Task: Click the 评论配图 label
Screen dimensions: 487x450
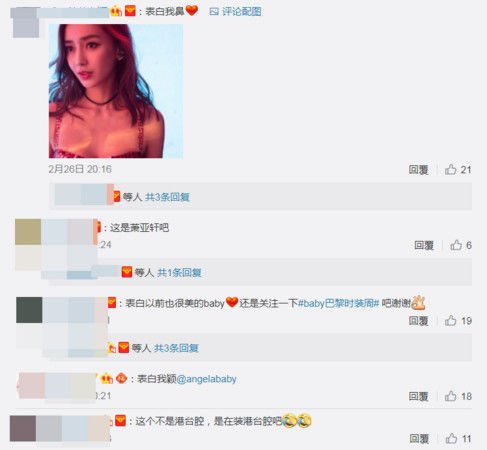Action: [x=242, y=12]
